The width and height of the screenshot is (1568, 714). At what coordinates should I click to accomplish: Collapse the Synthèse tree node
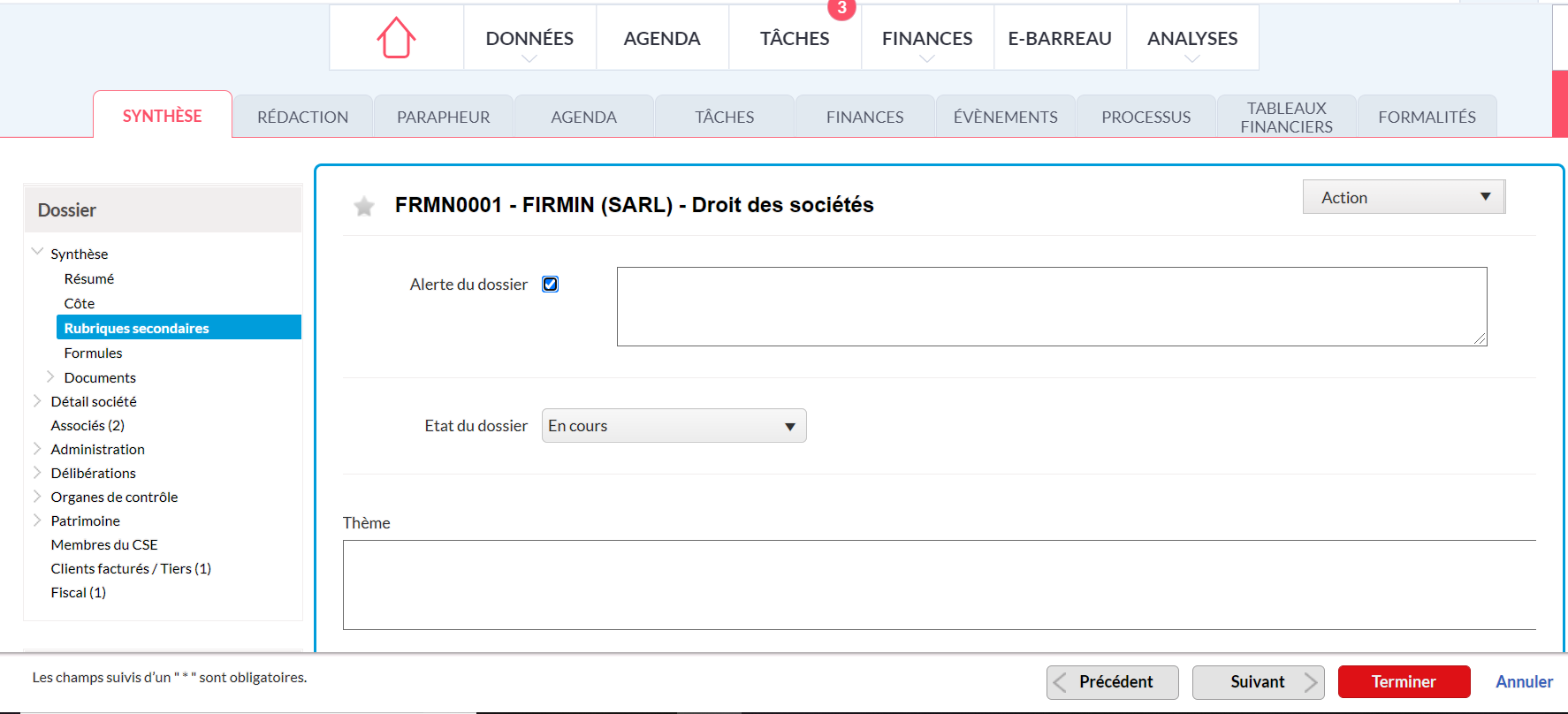point(37,252)
